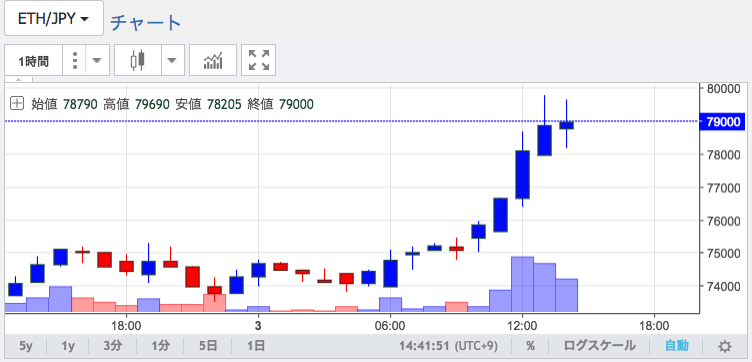Set the range to 5y

coord(26,346)
